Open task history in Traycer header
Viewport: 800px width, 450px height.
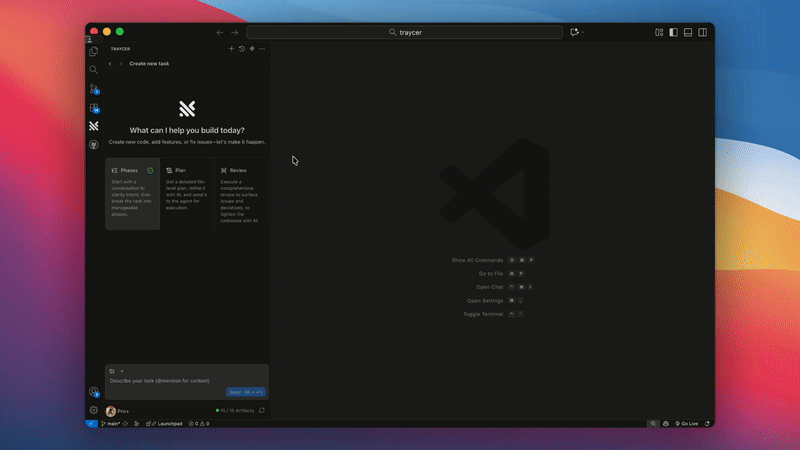(242, 49)
